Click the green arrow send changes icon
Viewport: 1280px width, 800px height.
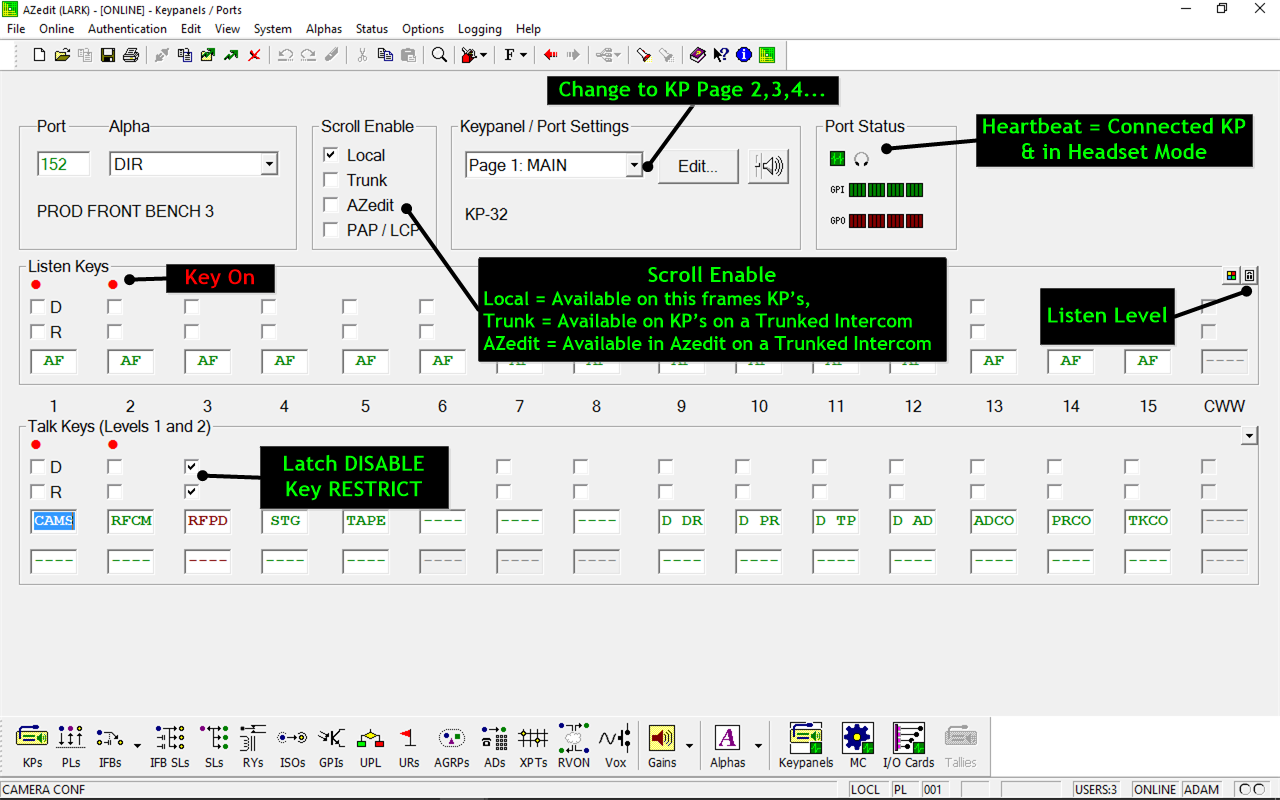231,55
